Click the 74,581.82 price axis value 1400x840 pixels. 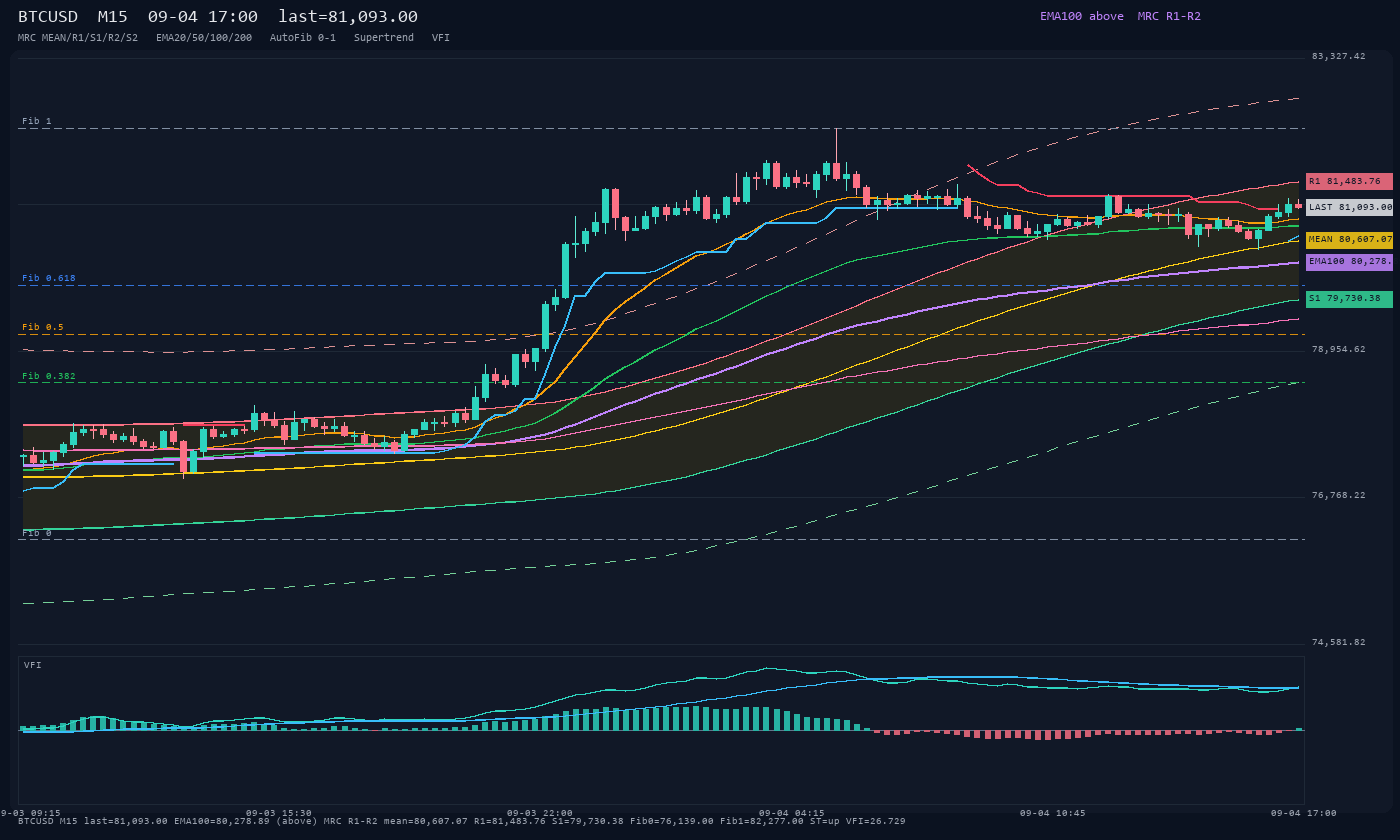click(x=1338, y=642)
